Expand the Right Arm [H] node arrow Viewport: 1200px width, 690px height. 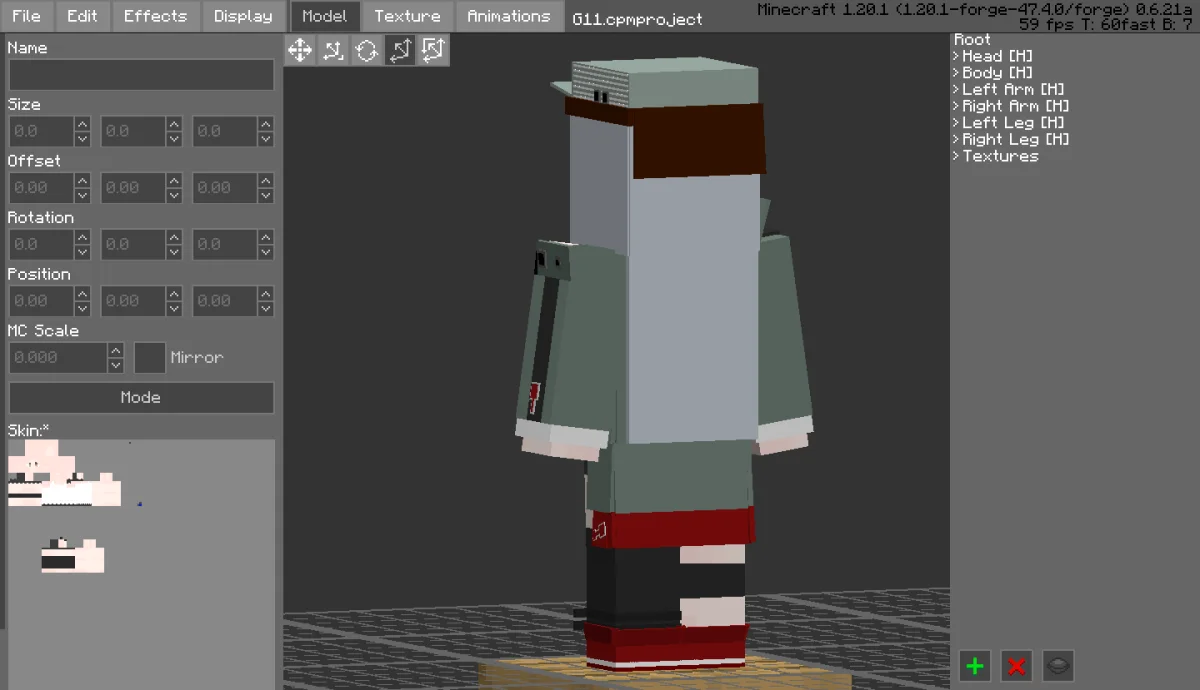click(x=956, y=106)
